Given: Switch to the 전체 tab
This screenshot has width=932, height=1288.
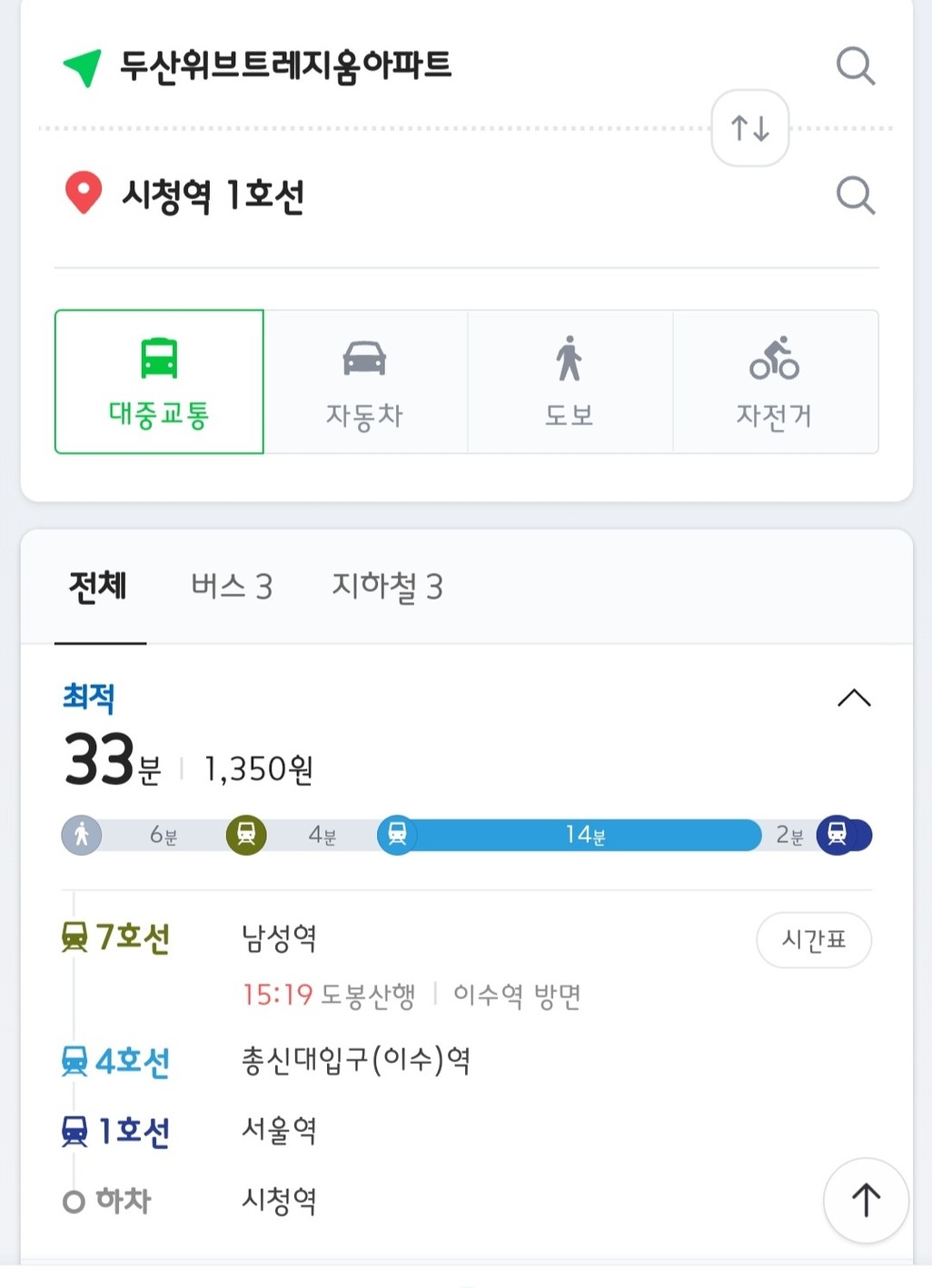Looking at the screenshot, I should pyautogui.click(x=98, y=586).
